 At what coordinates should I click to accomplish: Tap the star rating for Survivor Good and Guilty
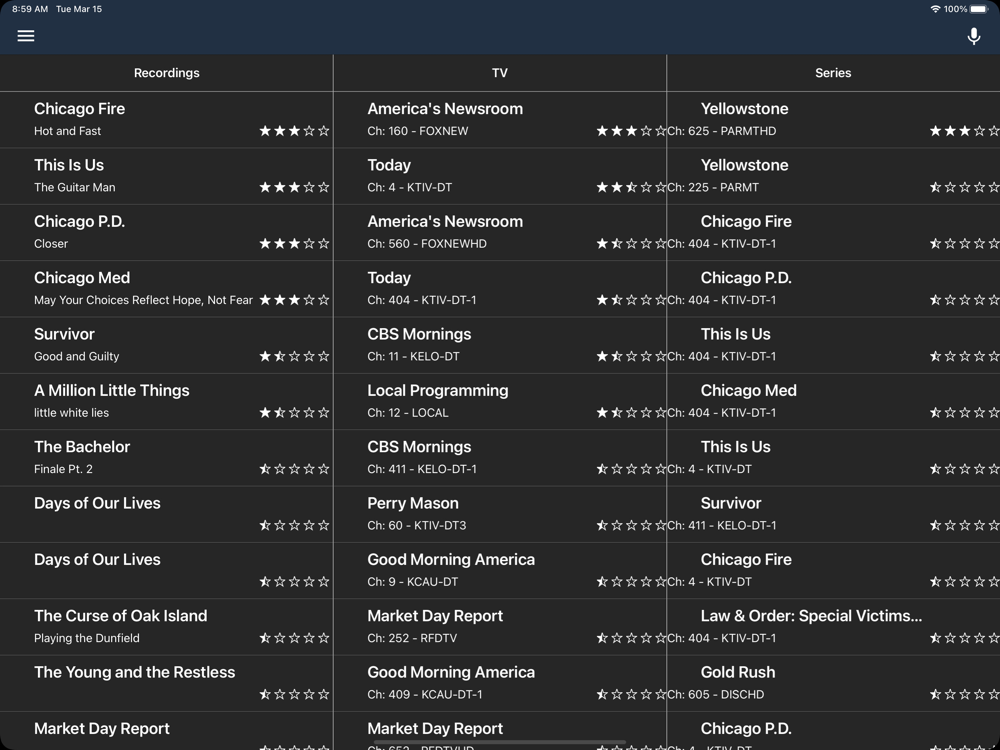294,356
